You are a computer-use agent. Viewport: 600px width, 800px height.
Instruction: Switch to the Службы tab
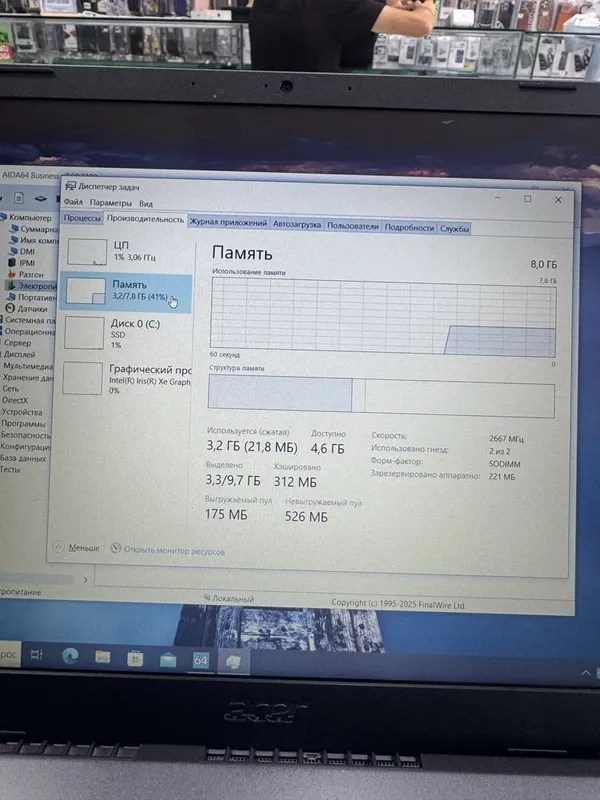coord(454,229)
